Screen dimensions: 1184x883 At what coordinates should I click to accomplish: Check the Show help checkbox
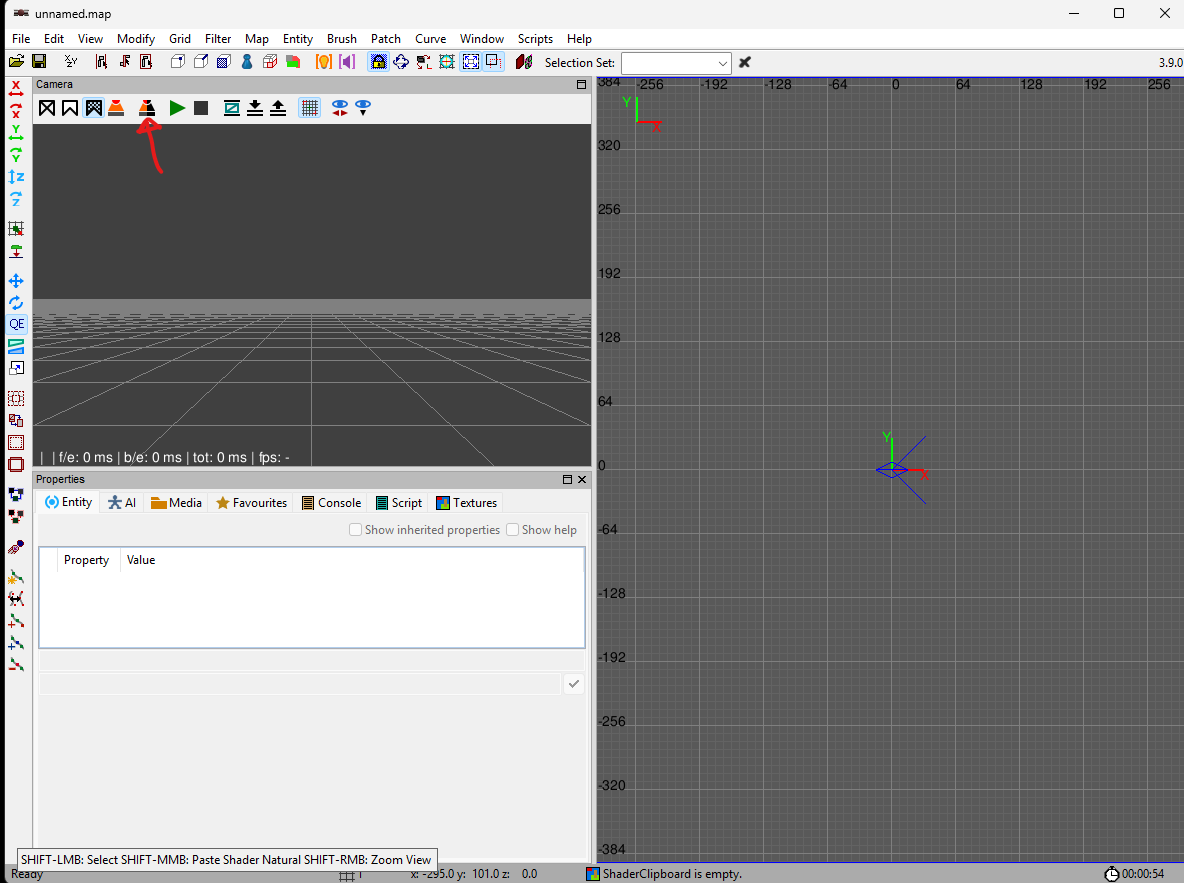(512, 529)
